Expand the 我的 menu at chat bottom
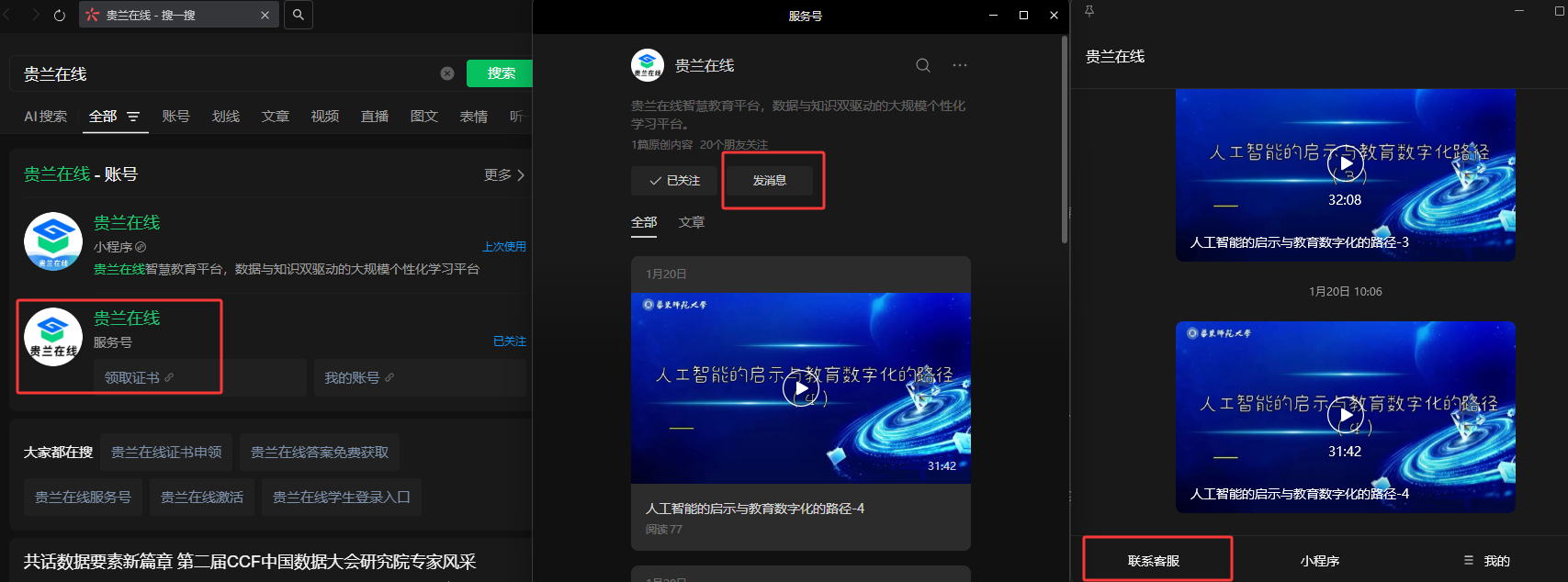Viewport: 1568px width, 582px height. (1487, 561)
